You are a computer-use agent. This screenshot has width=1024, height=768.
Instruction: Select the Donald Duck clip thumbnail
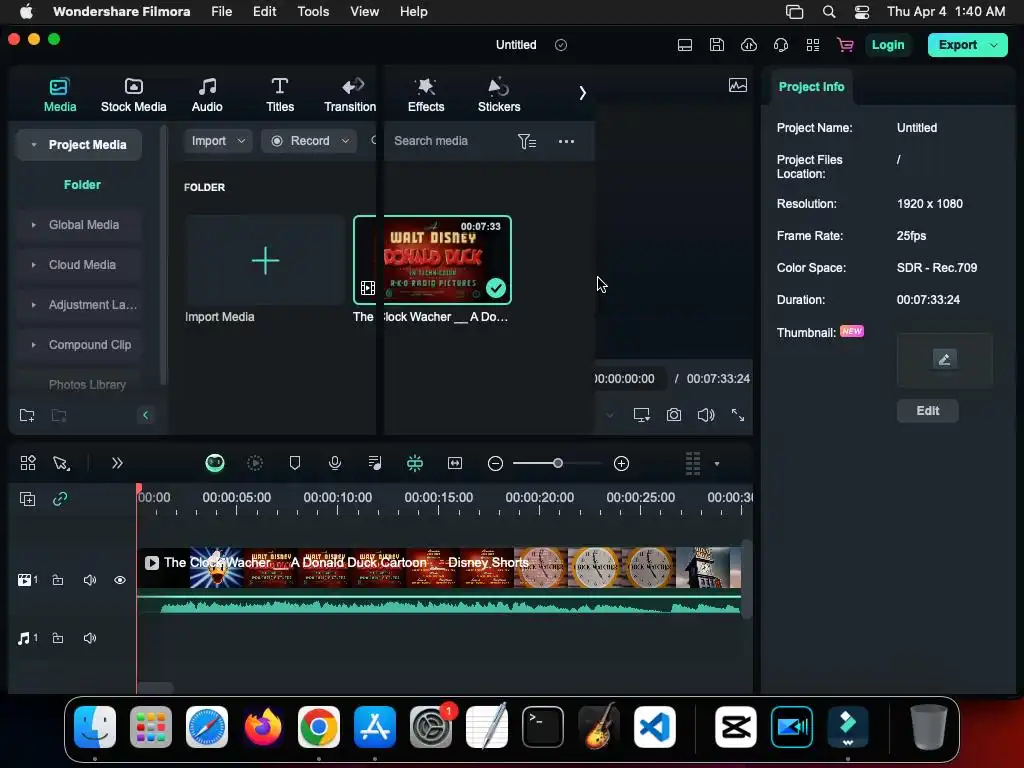432,260
